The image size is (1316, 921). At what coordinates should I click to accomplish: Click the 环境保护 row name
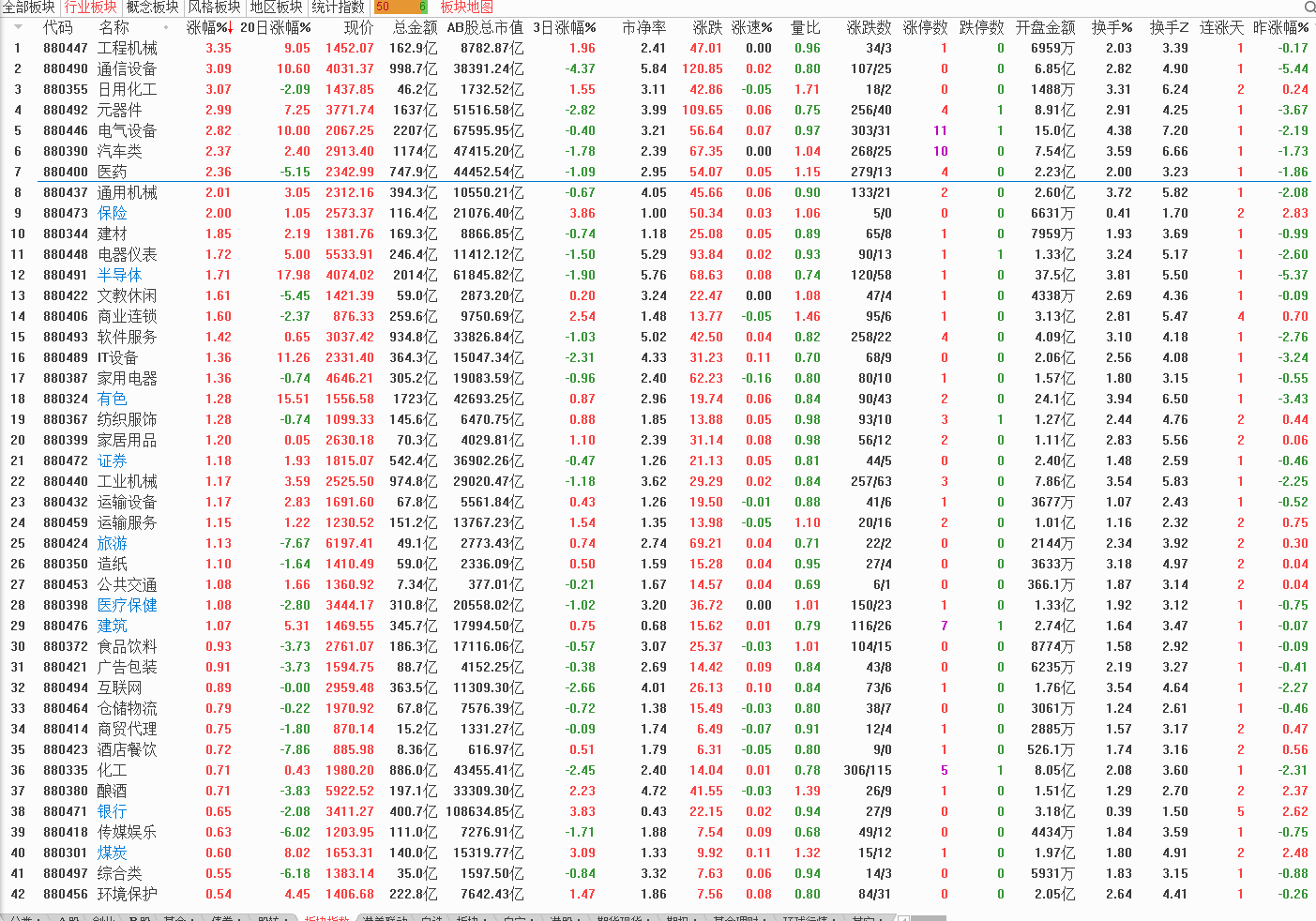click(x=128, y=895)
